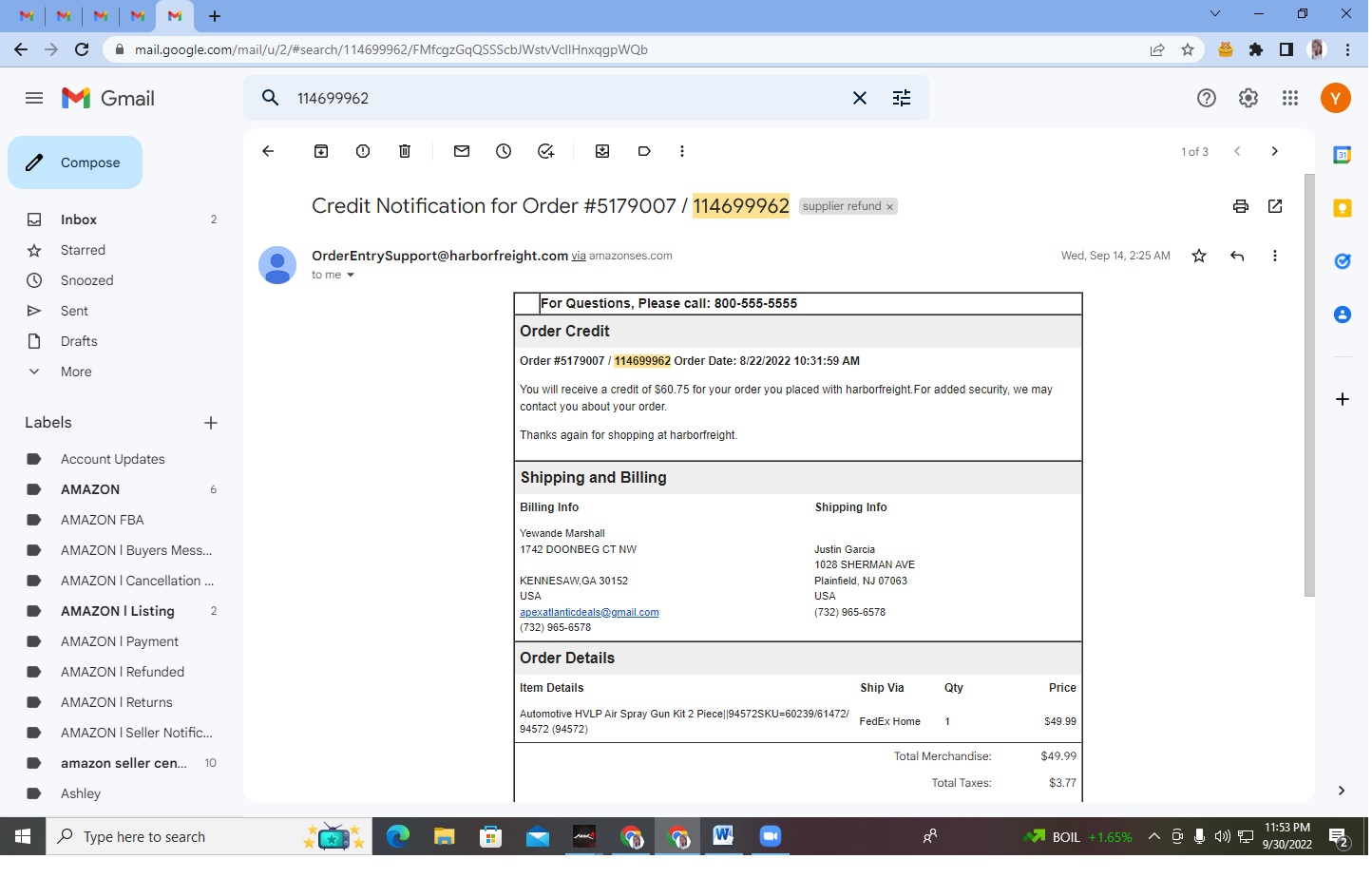
Task: Open Google Calendar side panel
Action: [x=1343, y=155]
